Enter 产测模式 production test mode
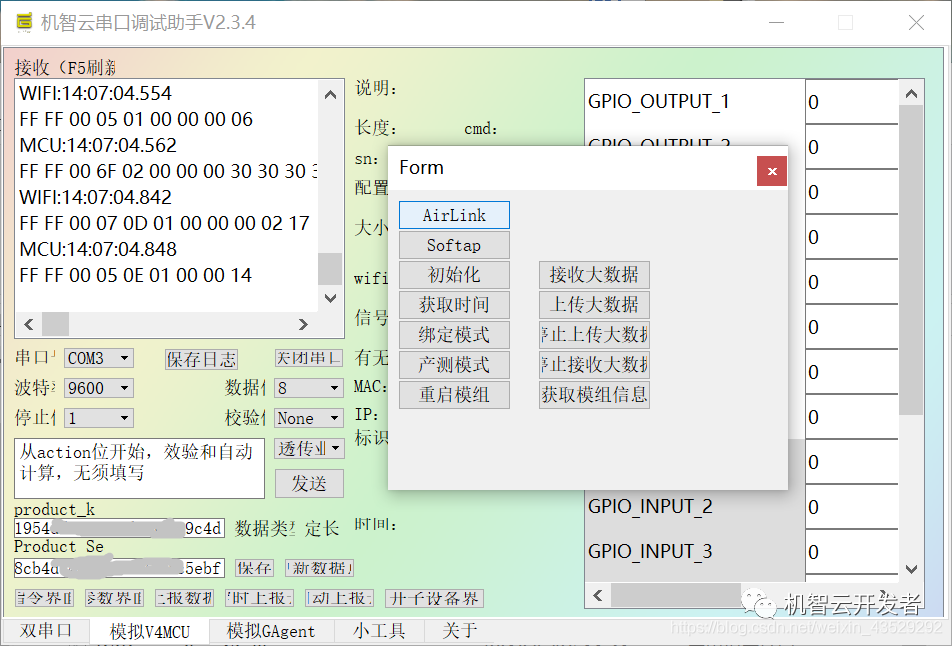952x646 pixels. coord(454,364)
